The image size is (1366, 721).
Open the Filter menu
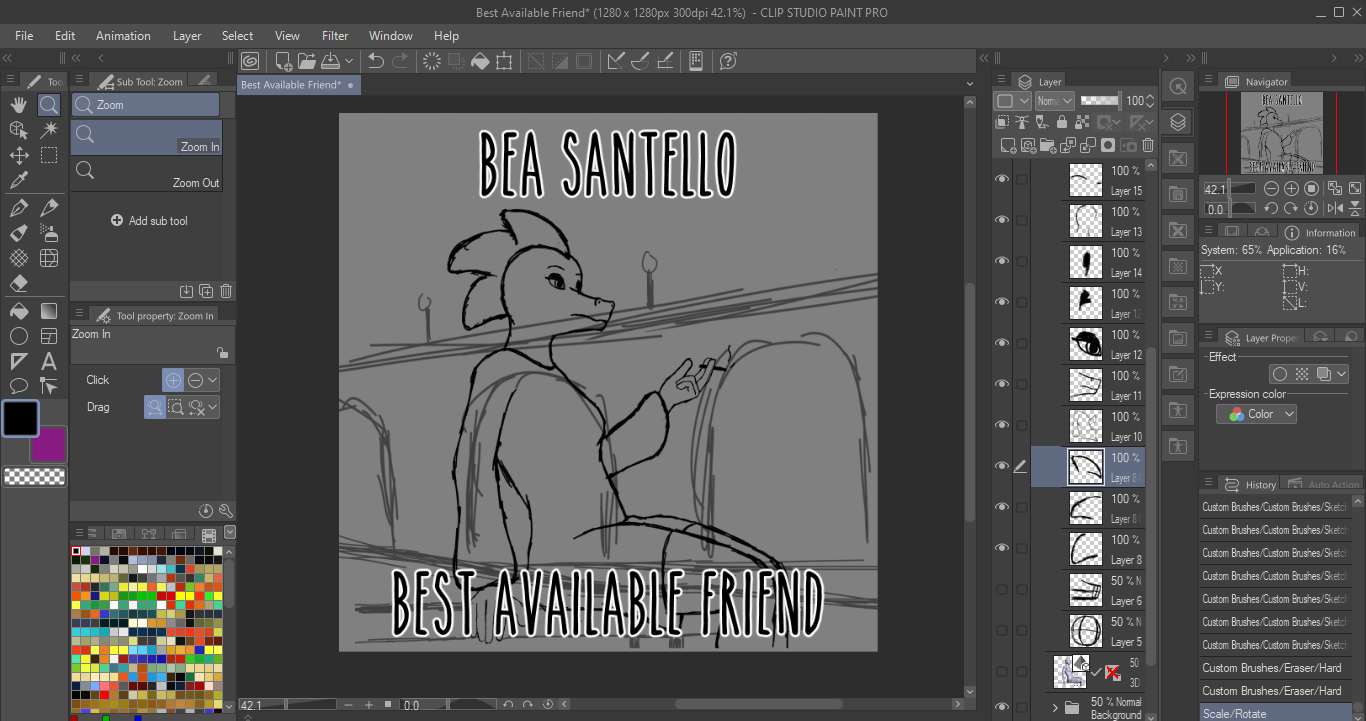pyautogui.click(x=335, y=36)
